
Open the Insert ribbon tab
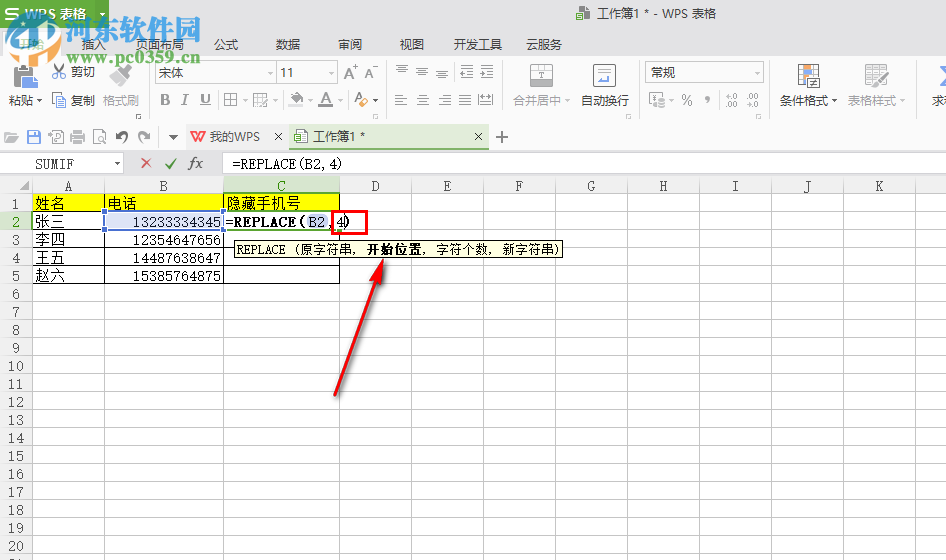coord(93,45)
